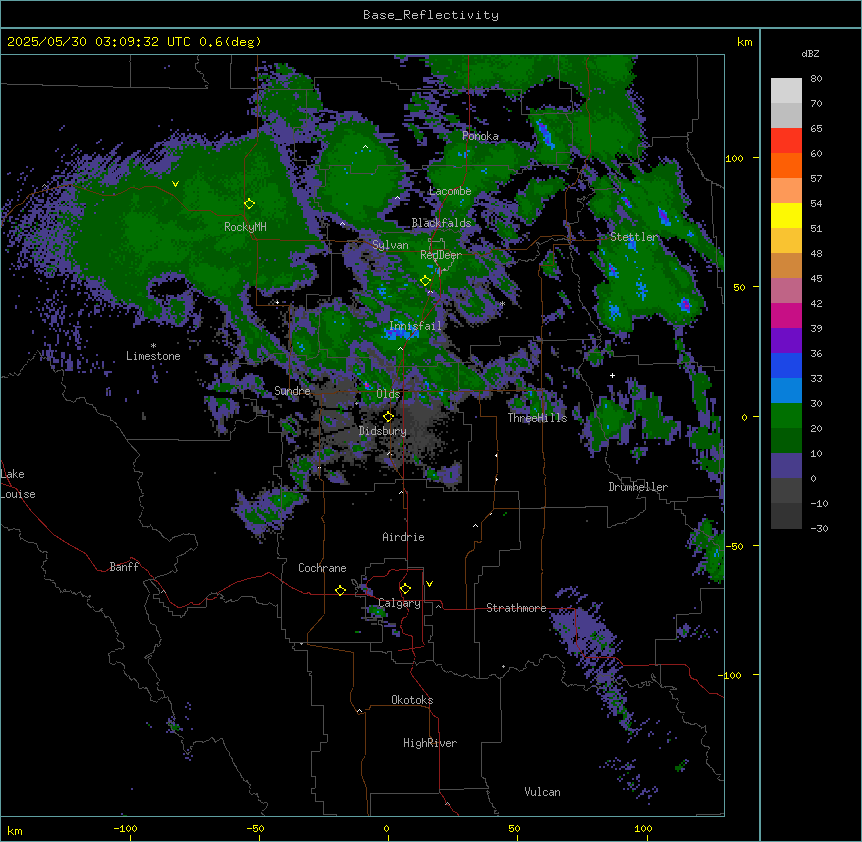This screenshot has height=842, width=862.
Task: Pick the orange 57-60 dBZ legend swatch
Action: point(786,165)
